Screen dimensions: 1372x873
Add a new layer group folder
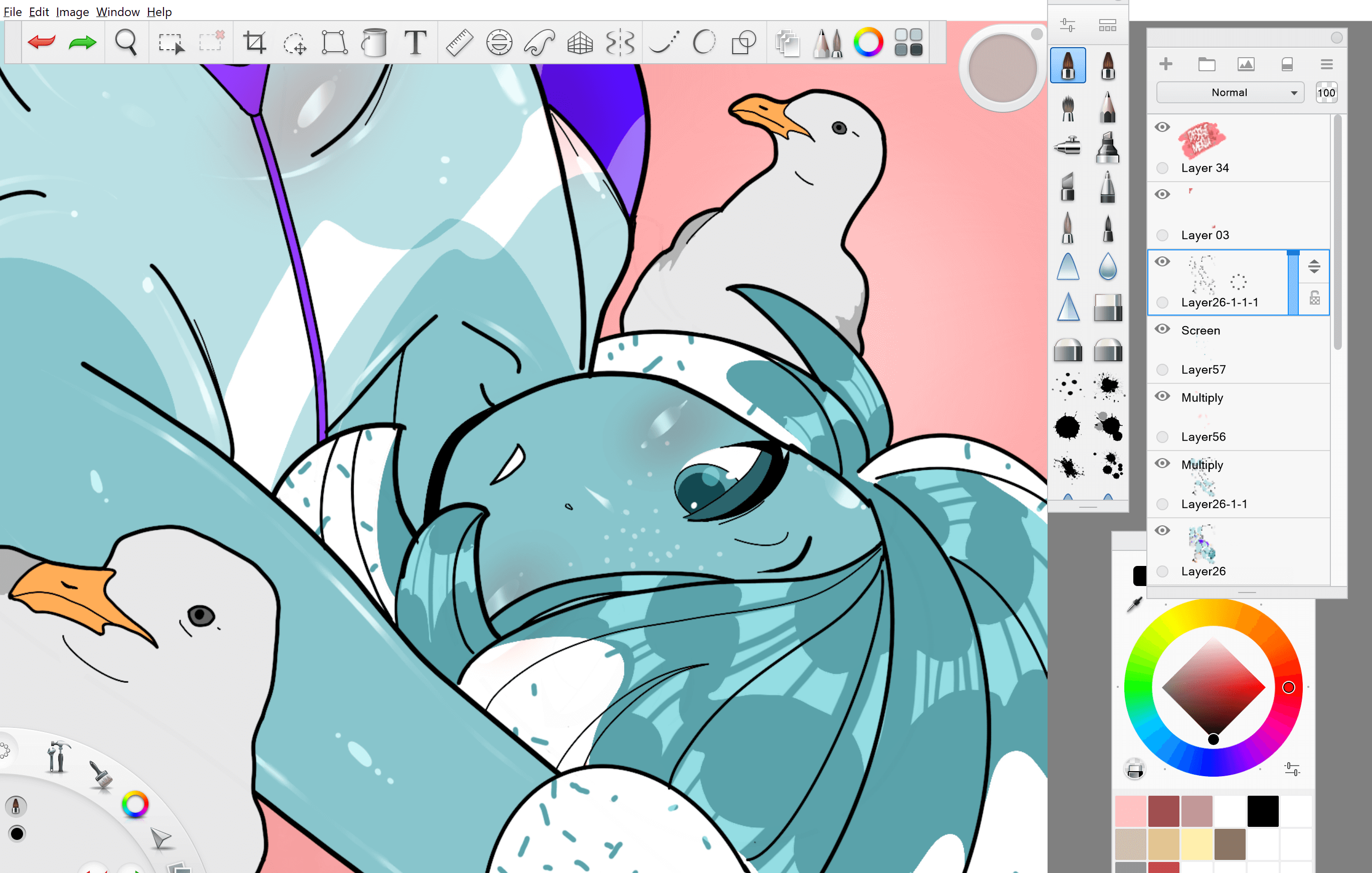click(1206, 64)
